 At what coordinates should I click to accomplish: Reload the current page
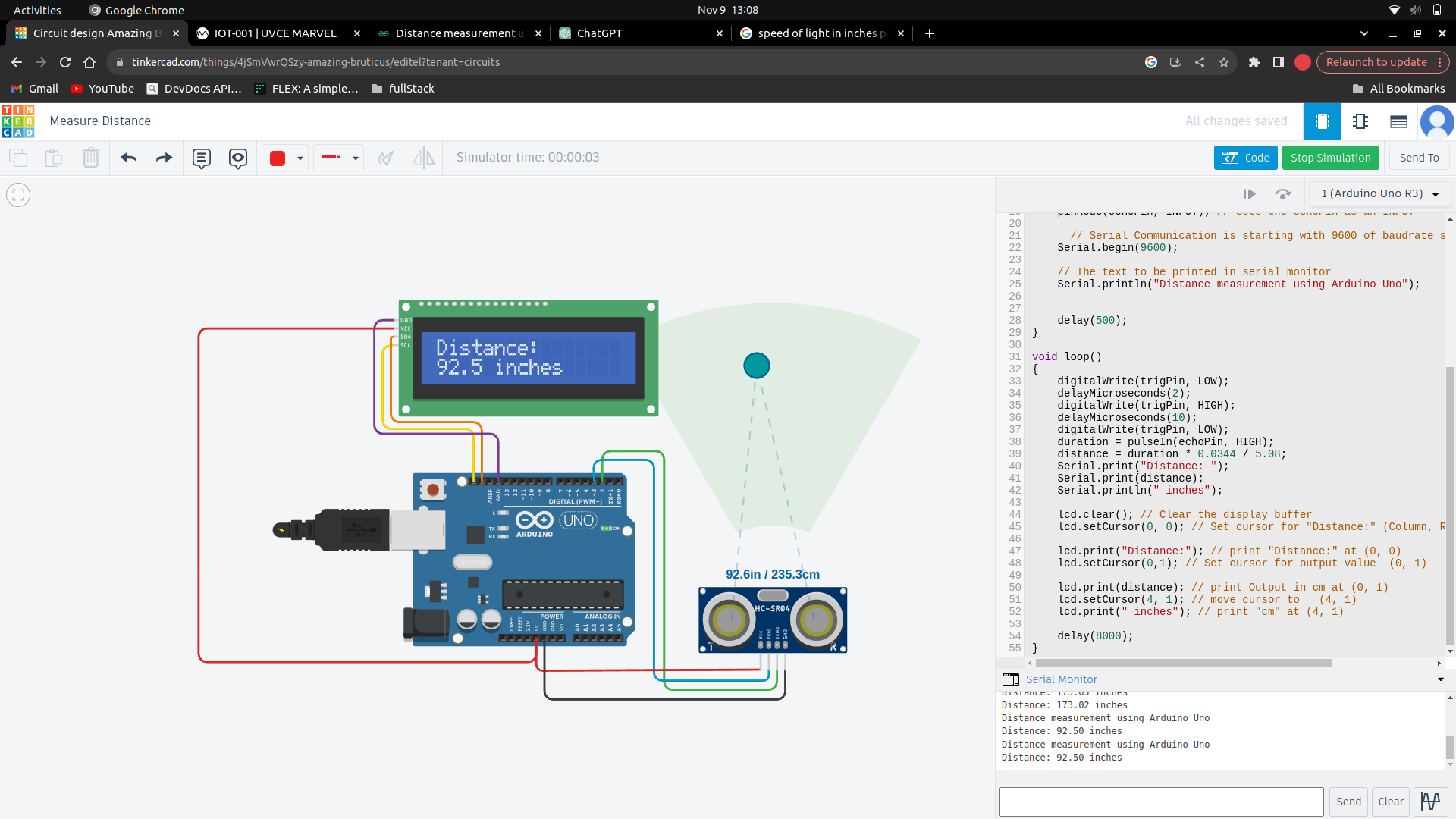pos(65,62)
